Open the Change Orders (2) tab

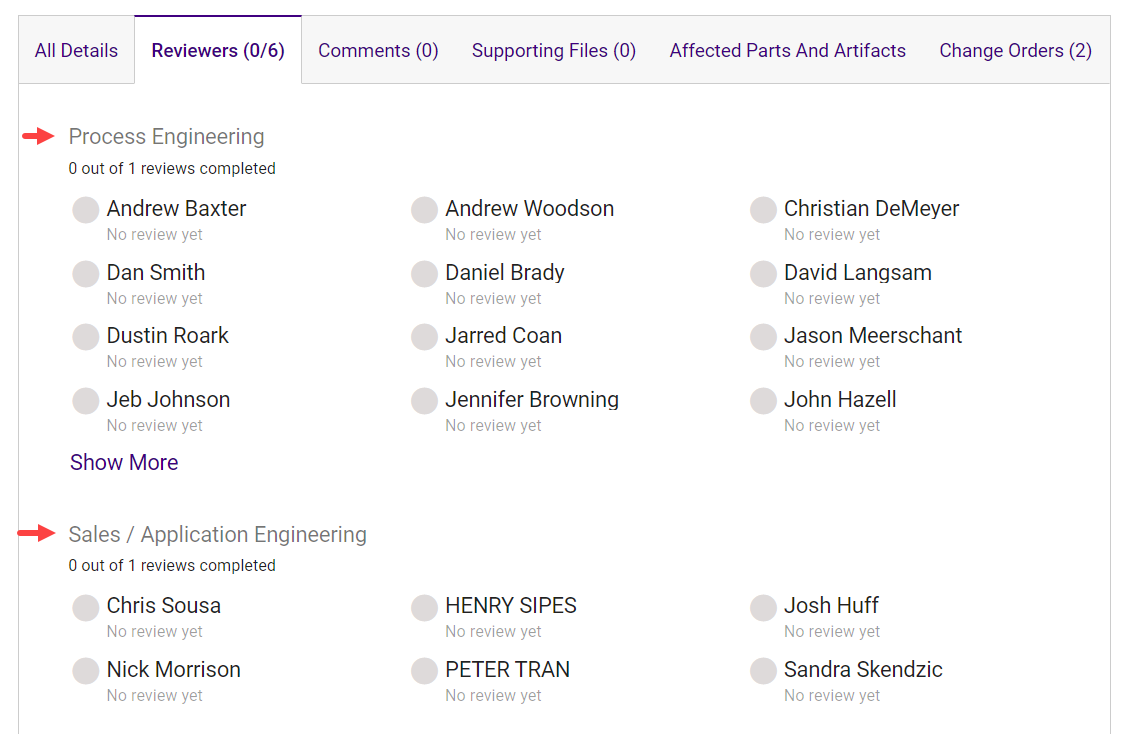pos(1015,50)
